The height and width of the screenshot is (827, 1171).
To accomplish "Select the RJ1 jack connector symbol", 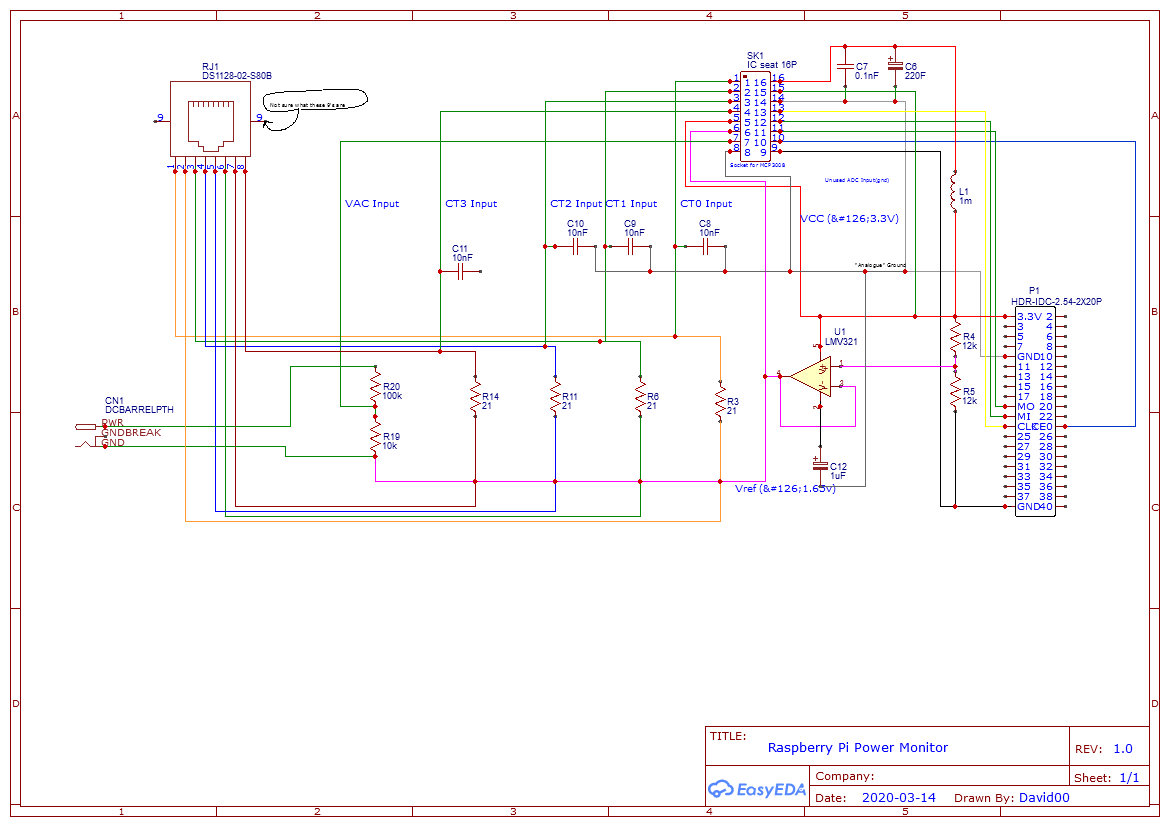I will (x=209, y=118).
